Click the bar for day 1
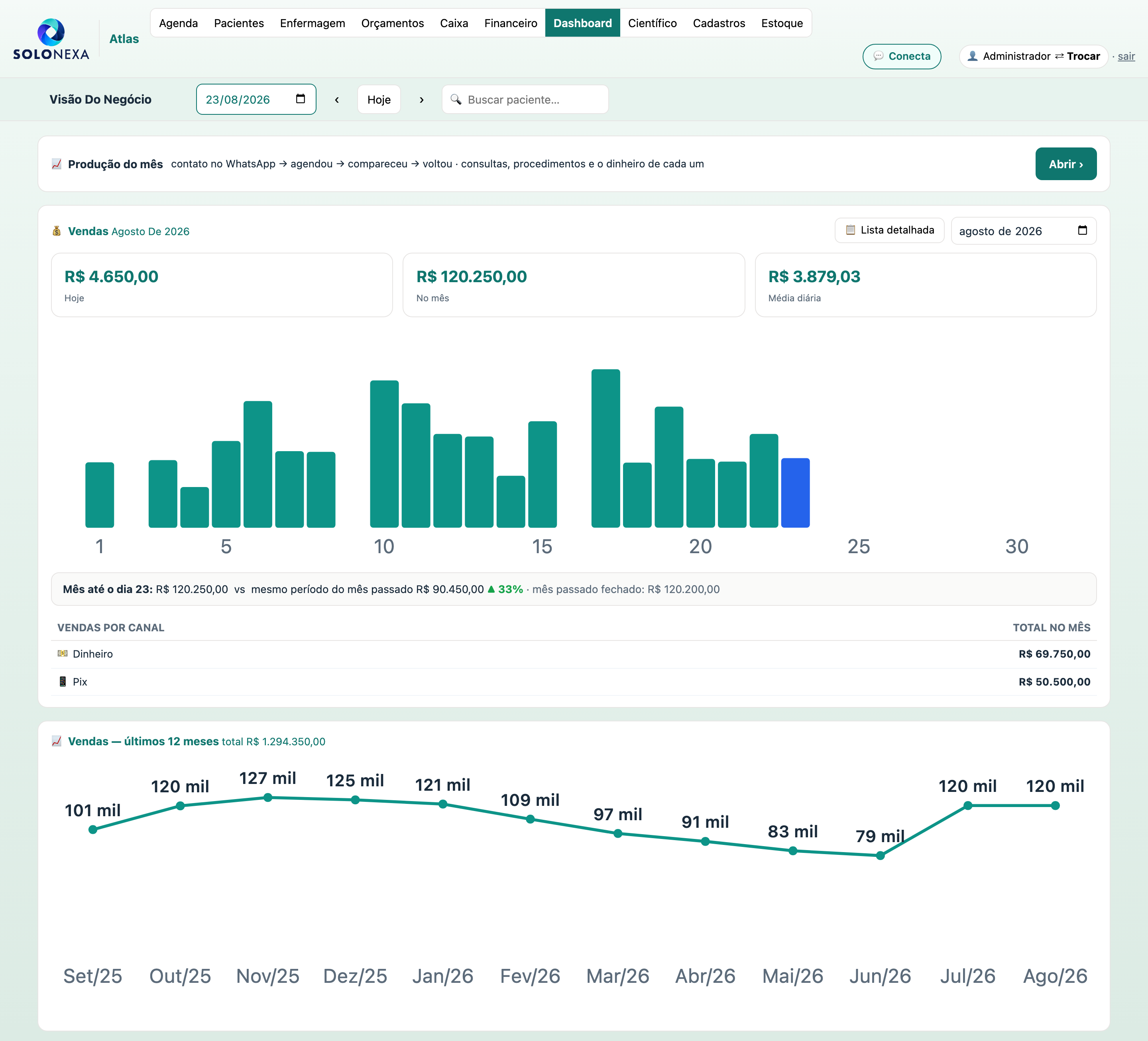1148x1041 pixels. (100, 495)
